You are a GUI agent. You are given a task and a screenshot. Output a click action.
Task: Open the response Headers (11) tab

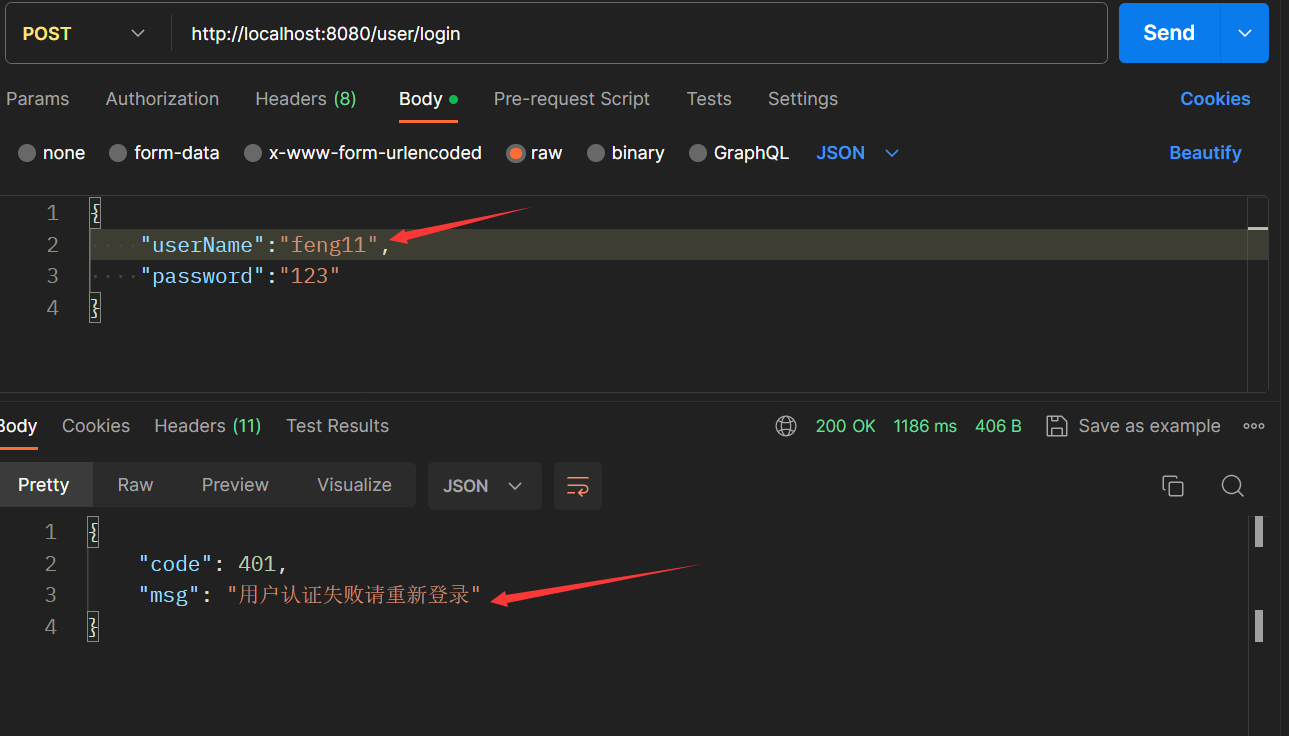point(208,426)
